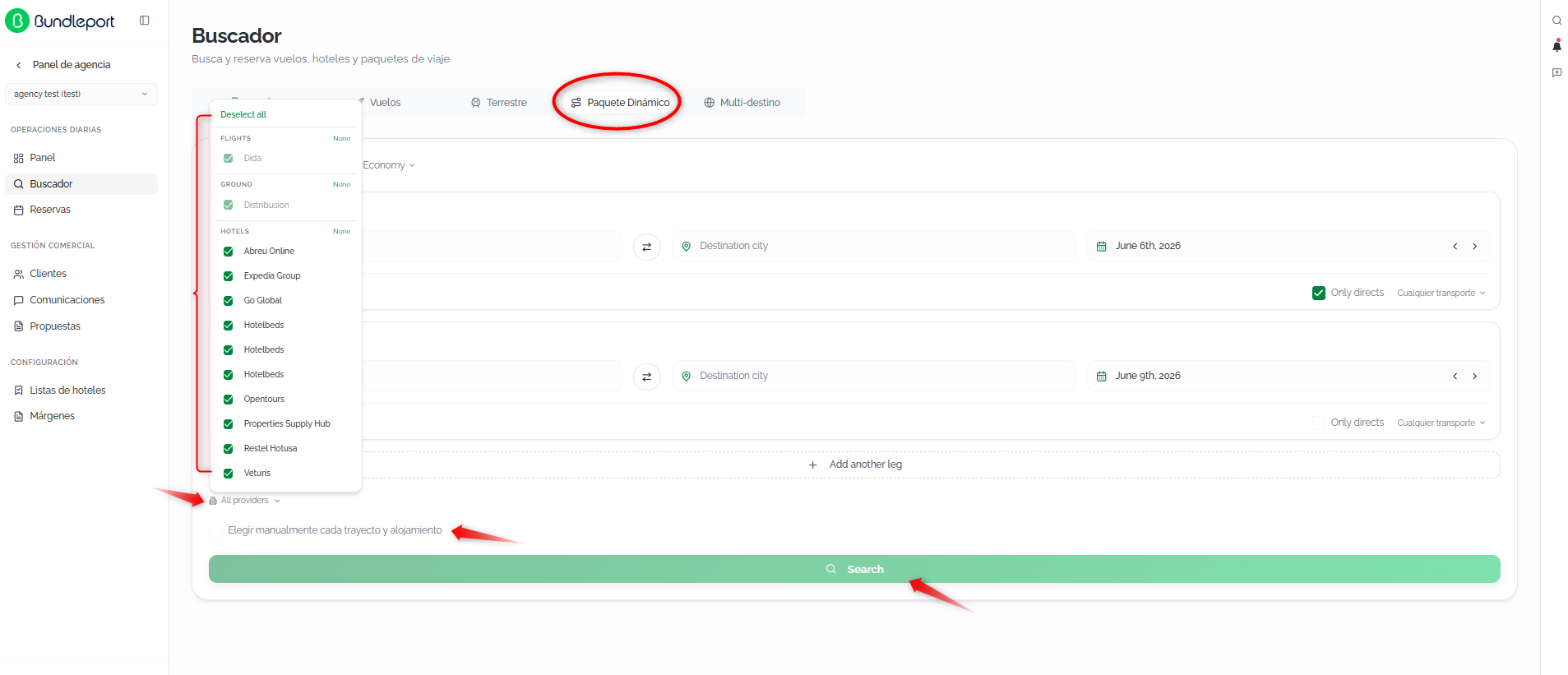Open Márgenes in the sidebar
Image resolution: width=1568 pixels, height=675 pixels.
click(81, 416)
